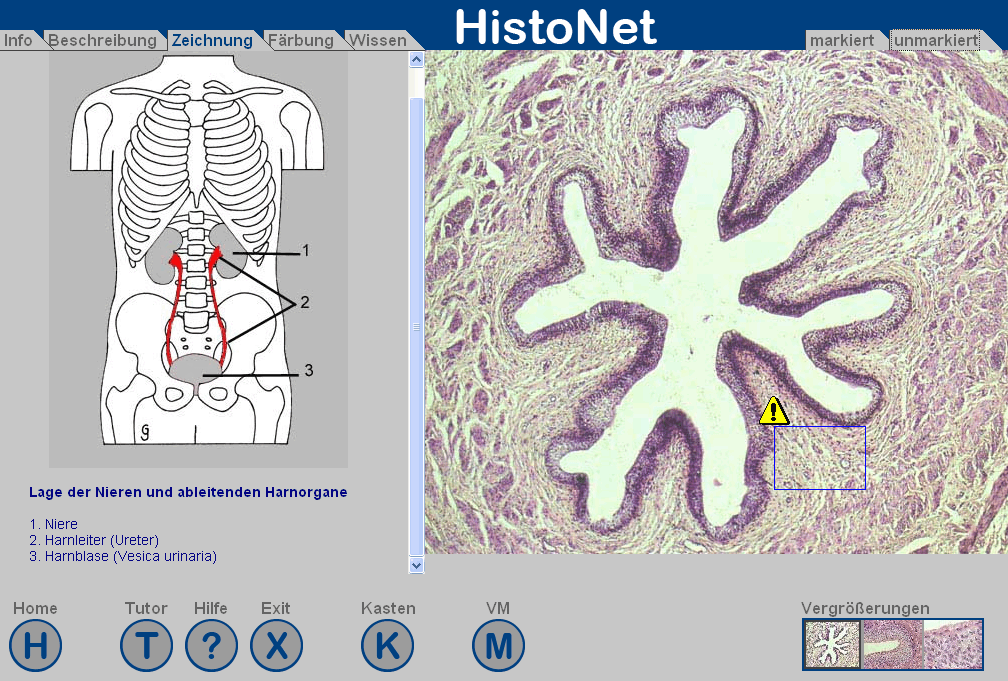
Task: Open the Kasten (K) icon
Action: click(x=387, y=645)
